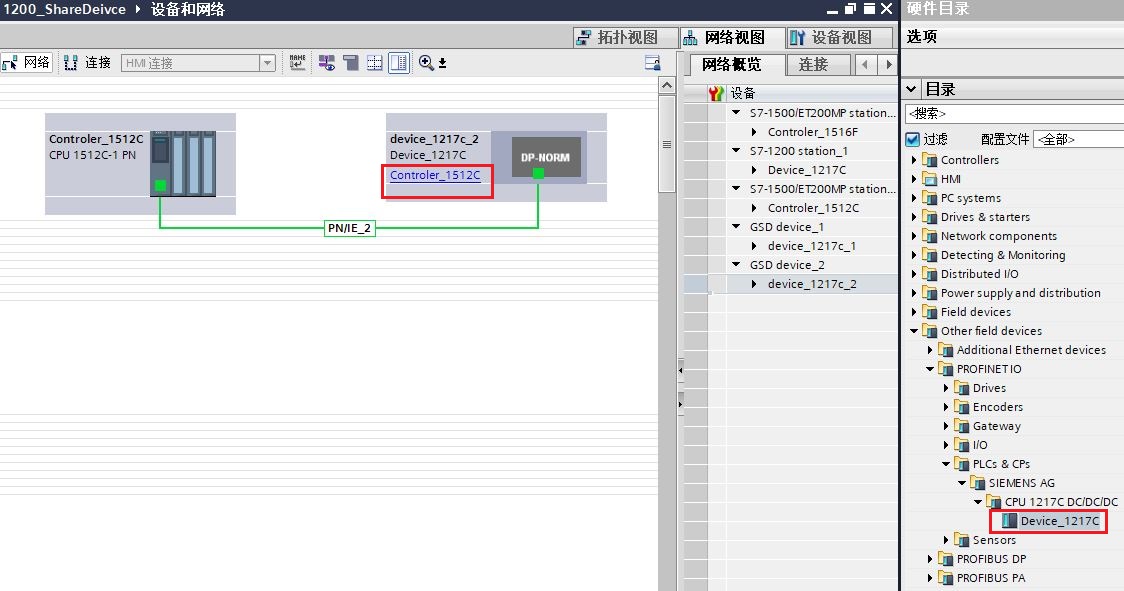Viewport: 1124px width, 591px height.
Task: Click the catalog 搜索 search field
Action: (x=1014, y=113)
